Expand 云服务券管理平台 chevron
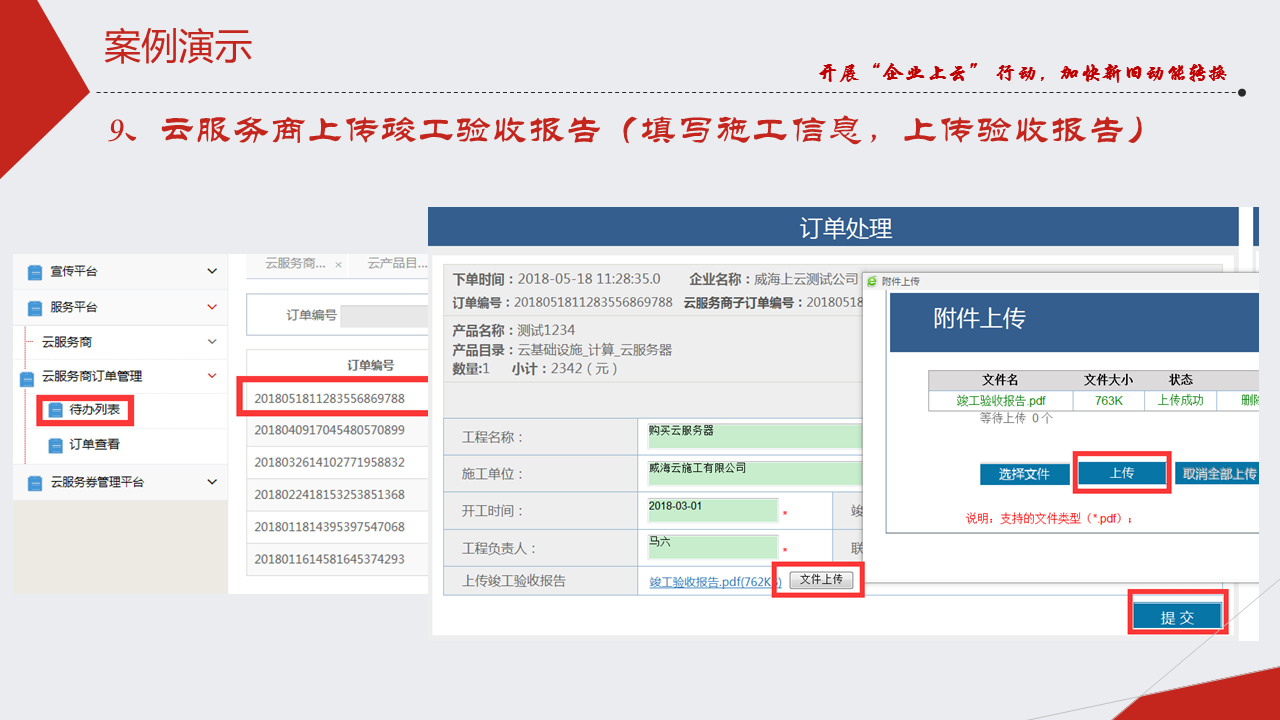1280x720 pixels. (x=212, y=482)
